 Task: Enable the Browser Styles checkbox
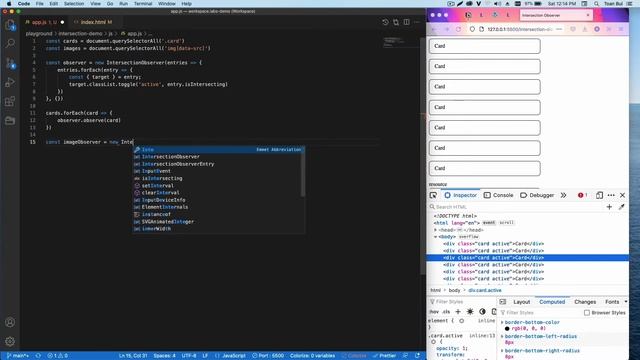pos(587,313)
